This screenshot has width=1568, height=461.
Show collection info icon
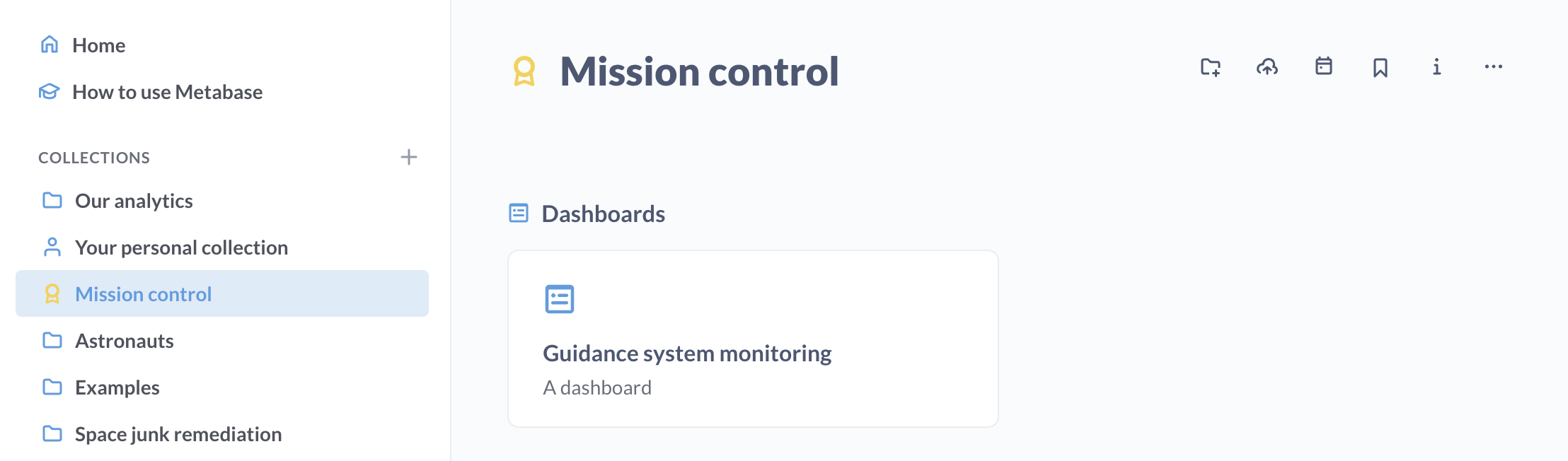pos(1436,66)
